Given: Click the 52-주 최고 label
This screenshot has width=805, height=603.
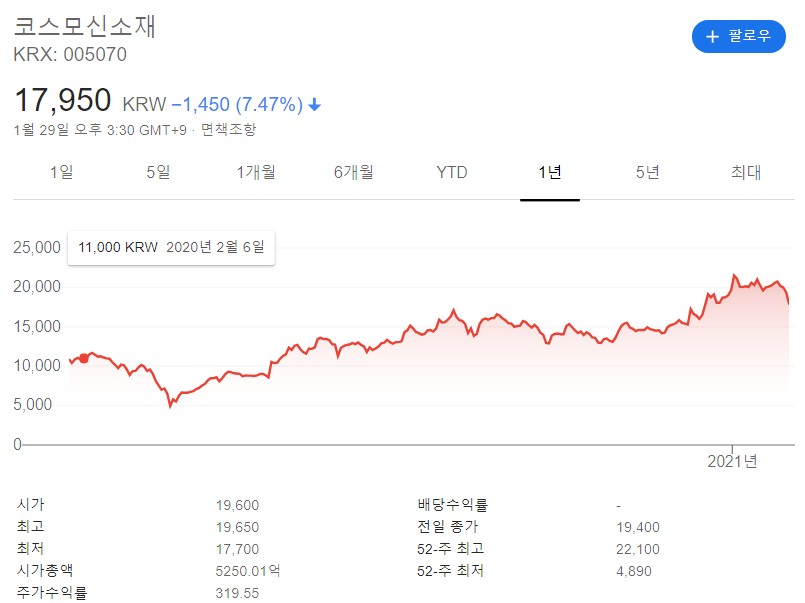Looking at the screenshot, I should click(450, 549).
